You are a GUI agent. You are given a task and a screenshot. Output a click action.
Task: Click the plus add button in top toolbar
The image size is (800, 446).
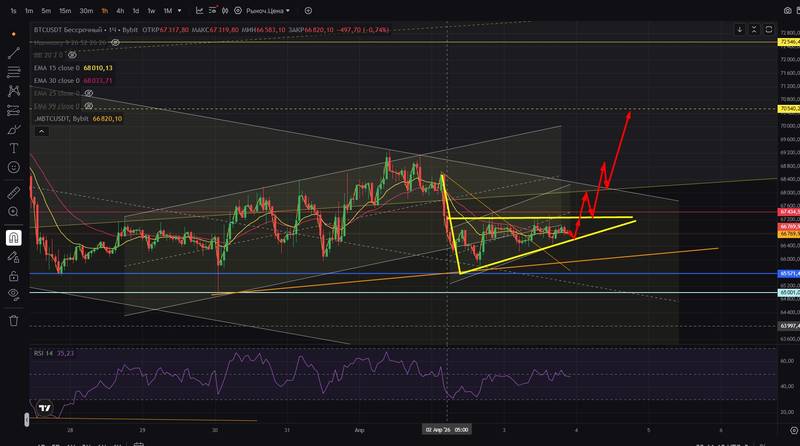click(308, 10)
